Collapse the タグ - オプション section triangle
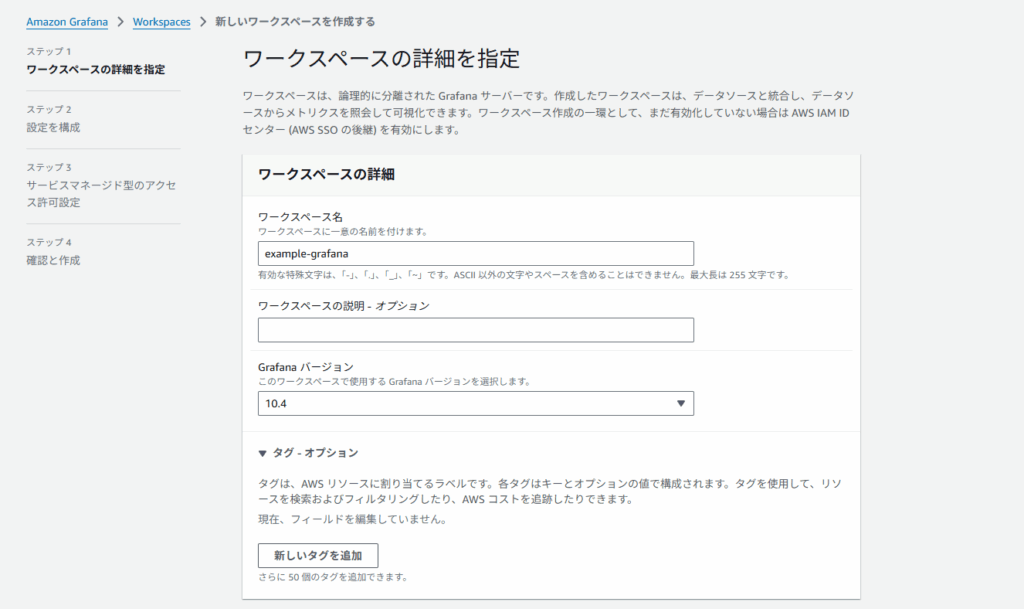The height and width of the screenshot is (609, 1024). click(263, 453)
